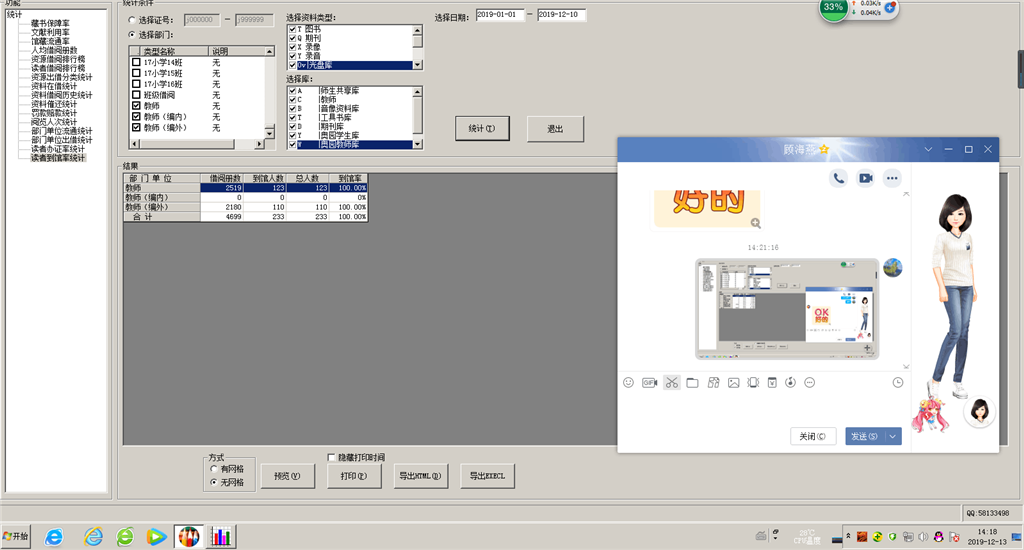Send a picture with the image icon
This screenshot has width=1024, height=550.
733,383
